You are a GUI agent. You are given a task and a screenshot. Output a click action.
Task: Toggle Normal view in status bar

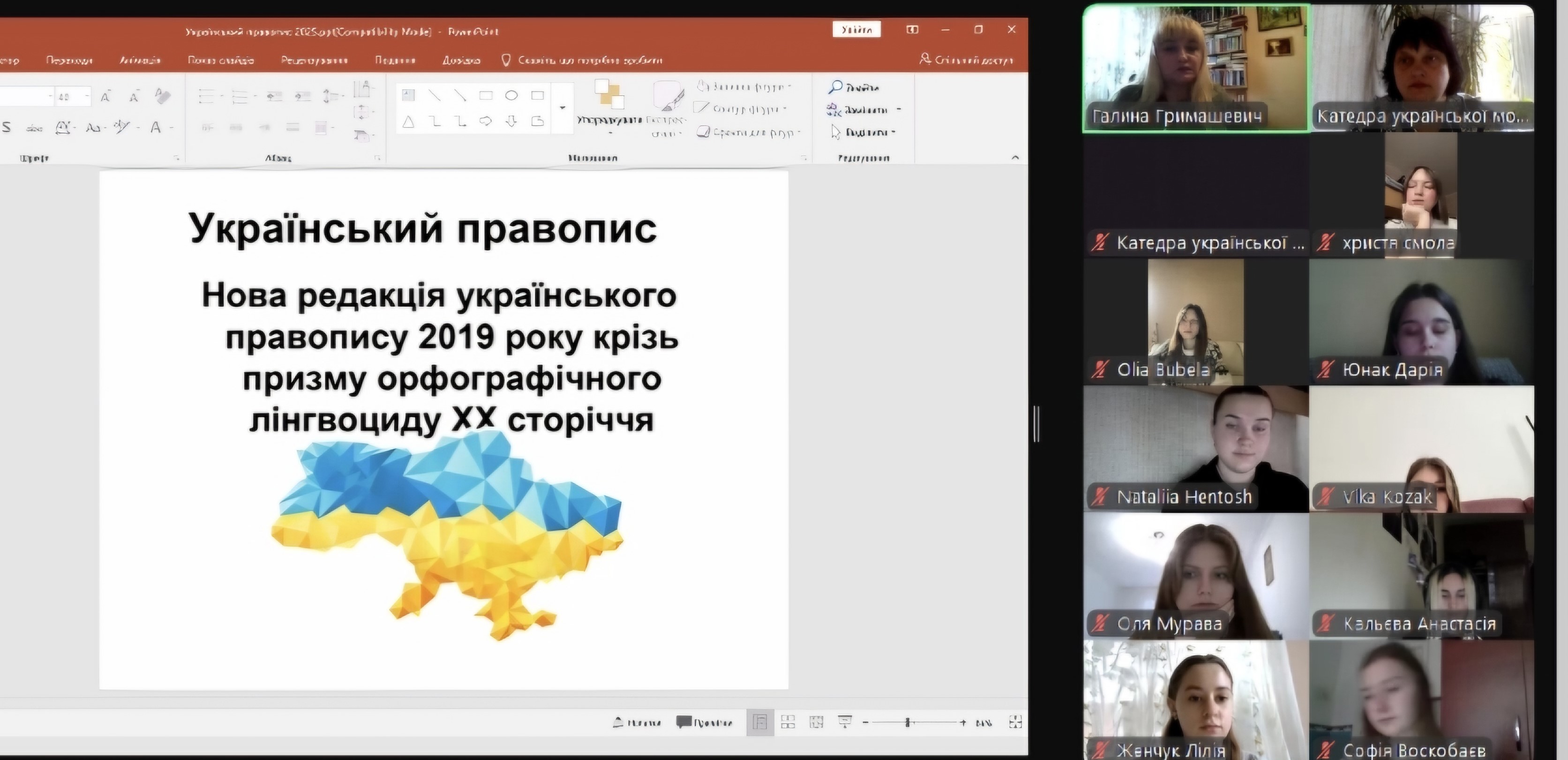point(760,722)
